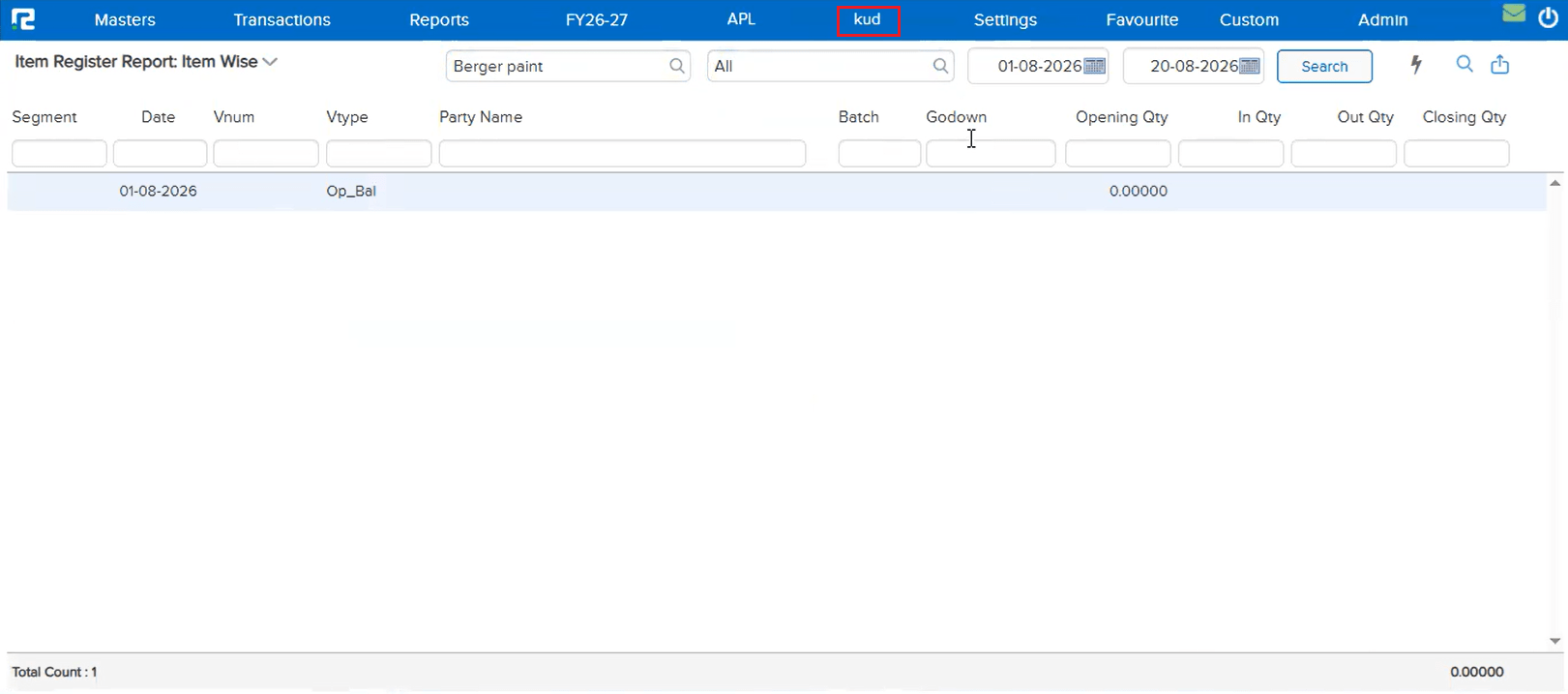Open the Transactions menu
This screenshot has width=1568, height=694.
(x=281, y=19)
